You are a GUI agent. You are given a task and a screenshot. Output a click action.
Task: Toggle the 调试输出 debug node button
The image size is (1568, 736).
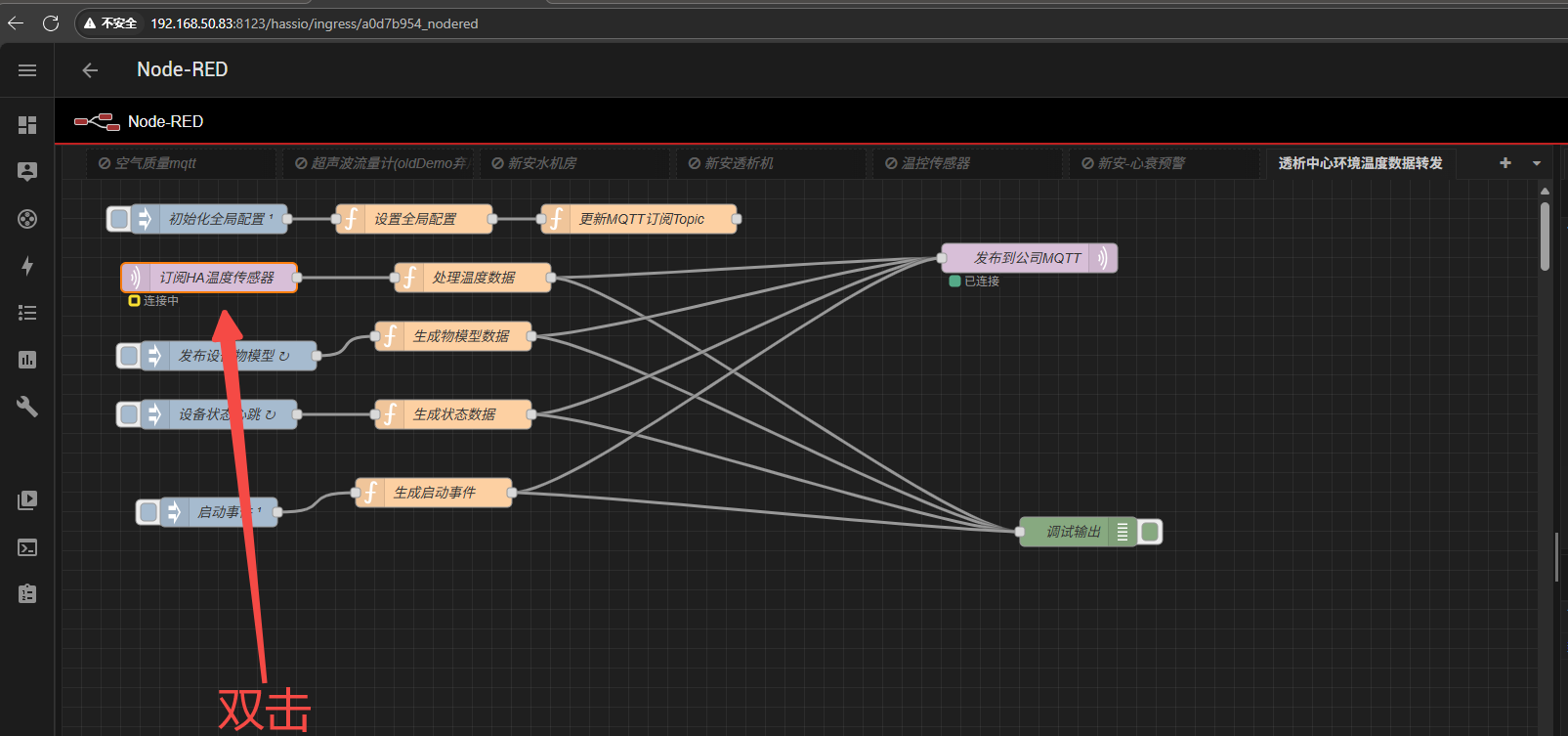[x=1150, y=532]
